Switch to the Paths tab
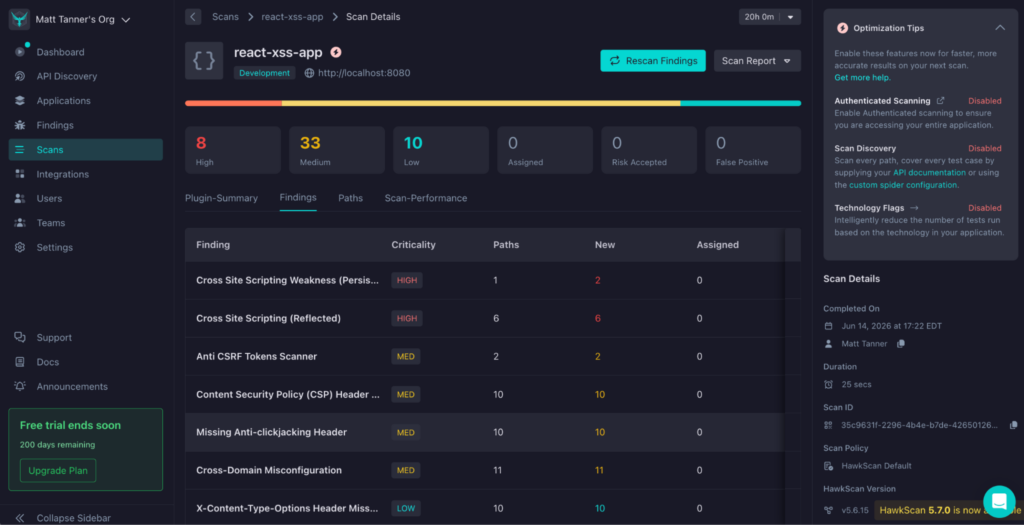 point(351,198)
